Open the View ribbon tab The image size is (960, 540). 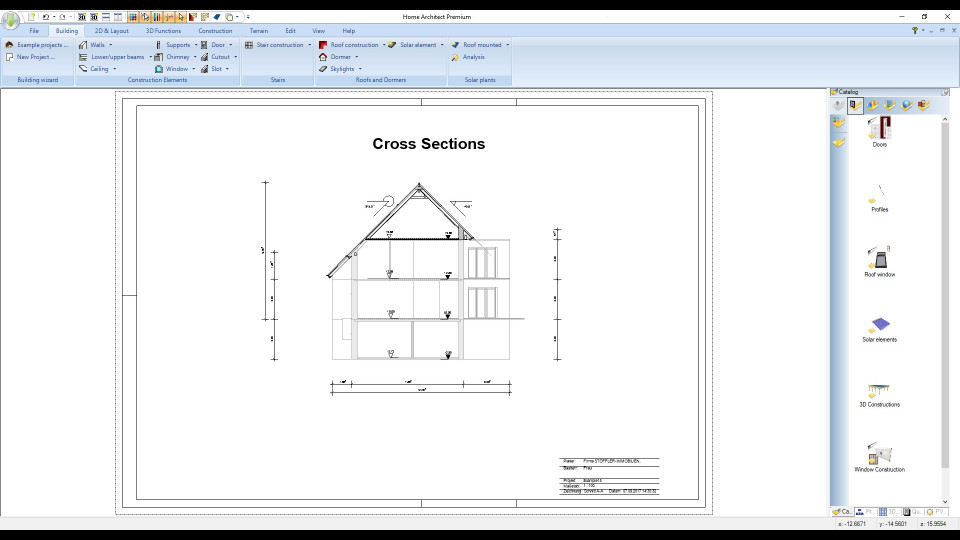(318, 31)
